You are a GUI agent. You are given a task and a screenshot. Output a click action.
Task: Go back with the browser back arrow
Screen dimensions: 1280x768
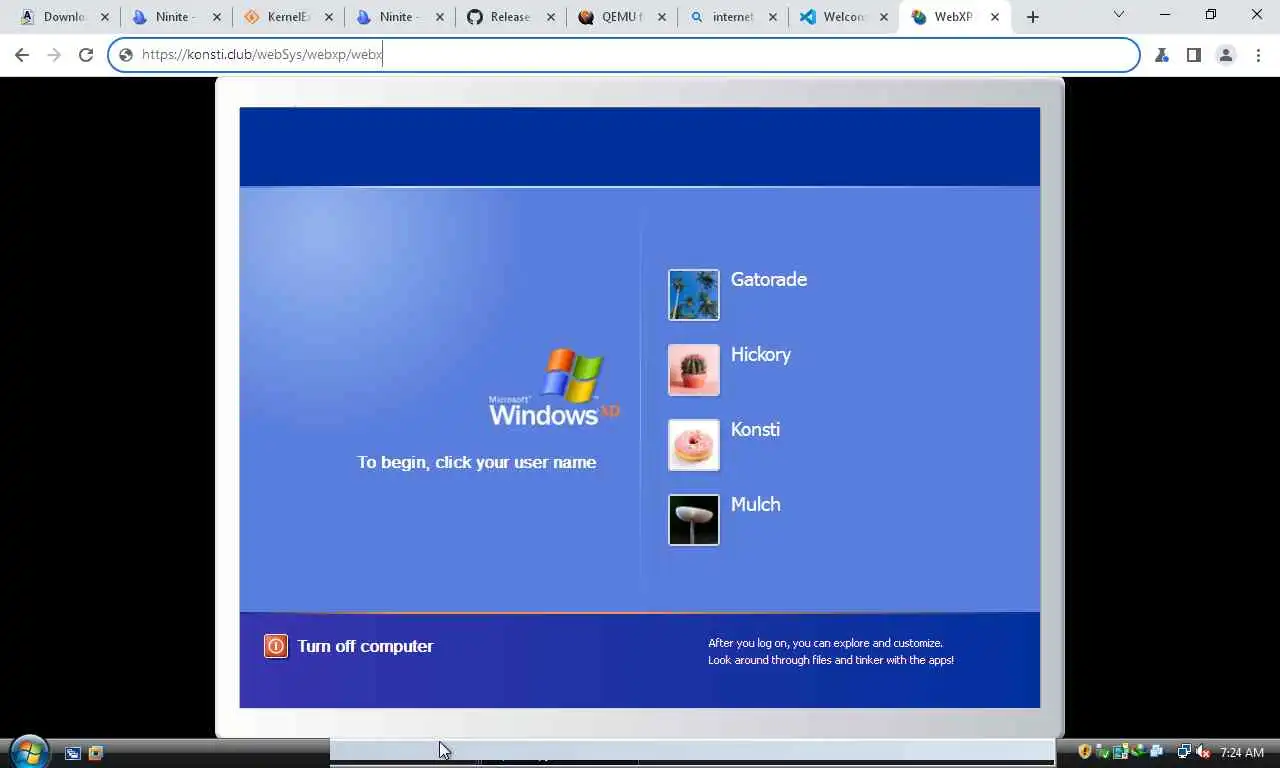pos(22,55)
